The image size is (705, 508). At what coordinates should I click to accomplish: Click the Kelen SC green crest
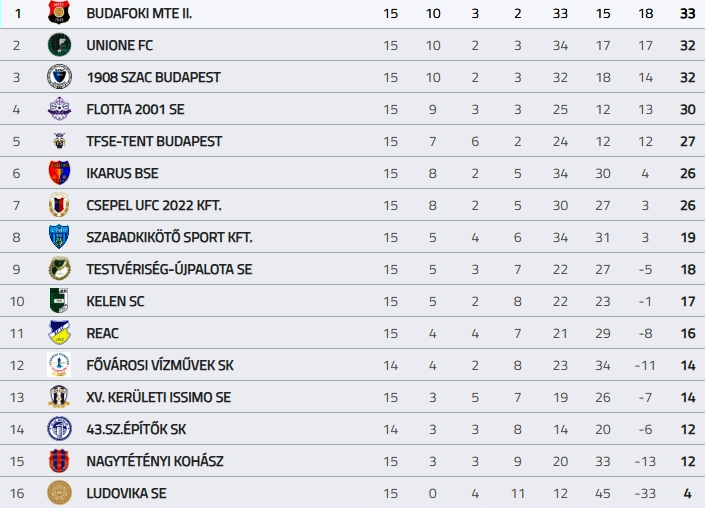pyautogui.click(x=59, y=301)
